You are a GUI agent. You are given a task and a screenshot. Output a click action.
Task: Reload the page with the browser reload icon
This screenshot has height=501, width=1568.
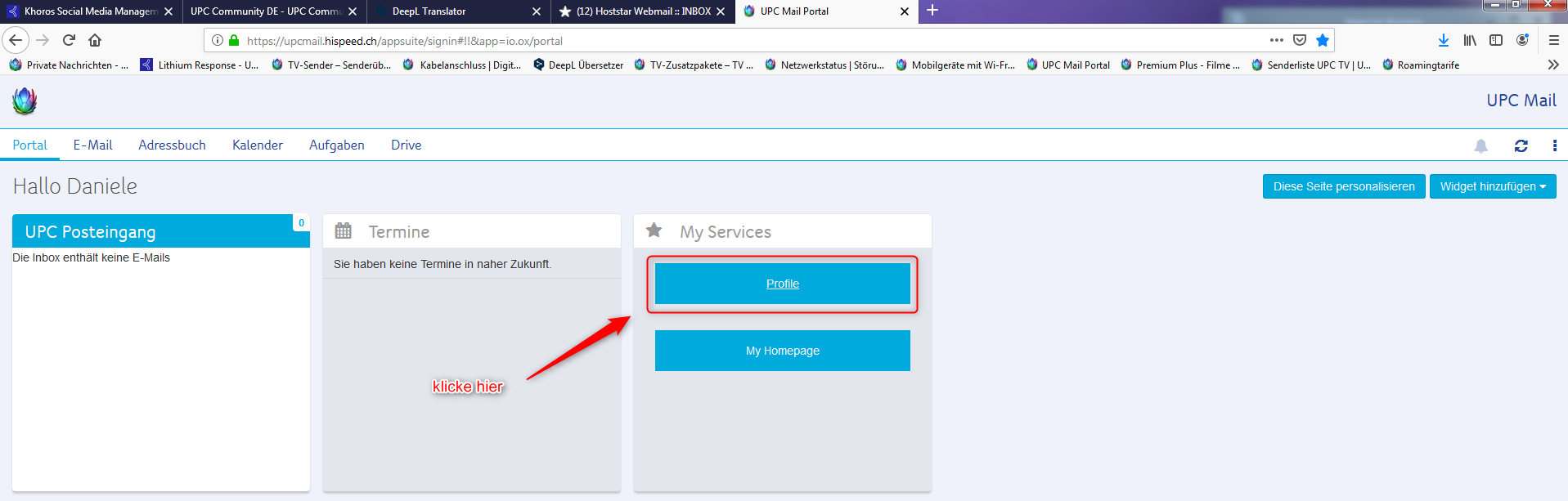click(x=69, y=40)
